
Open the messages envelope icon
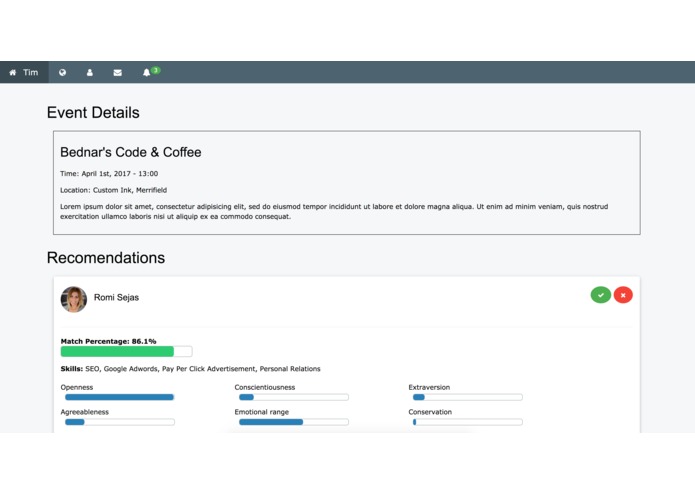coord(117,72)
